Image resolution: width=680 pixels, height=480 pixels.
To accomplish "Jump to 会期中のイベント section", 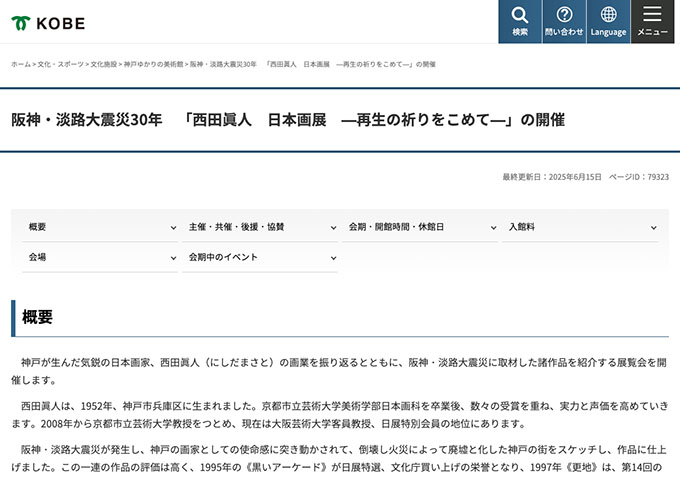I will pos(260,257).
